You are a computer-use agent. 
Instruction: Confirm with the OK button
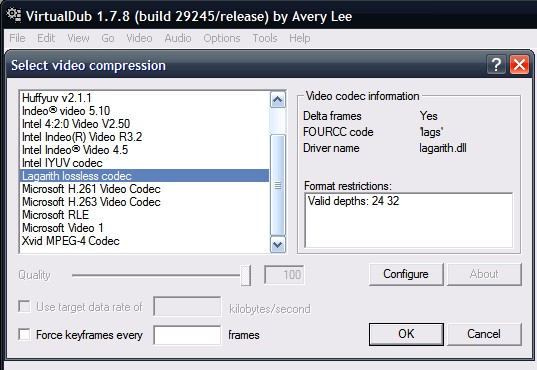tap(406, 334)
